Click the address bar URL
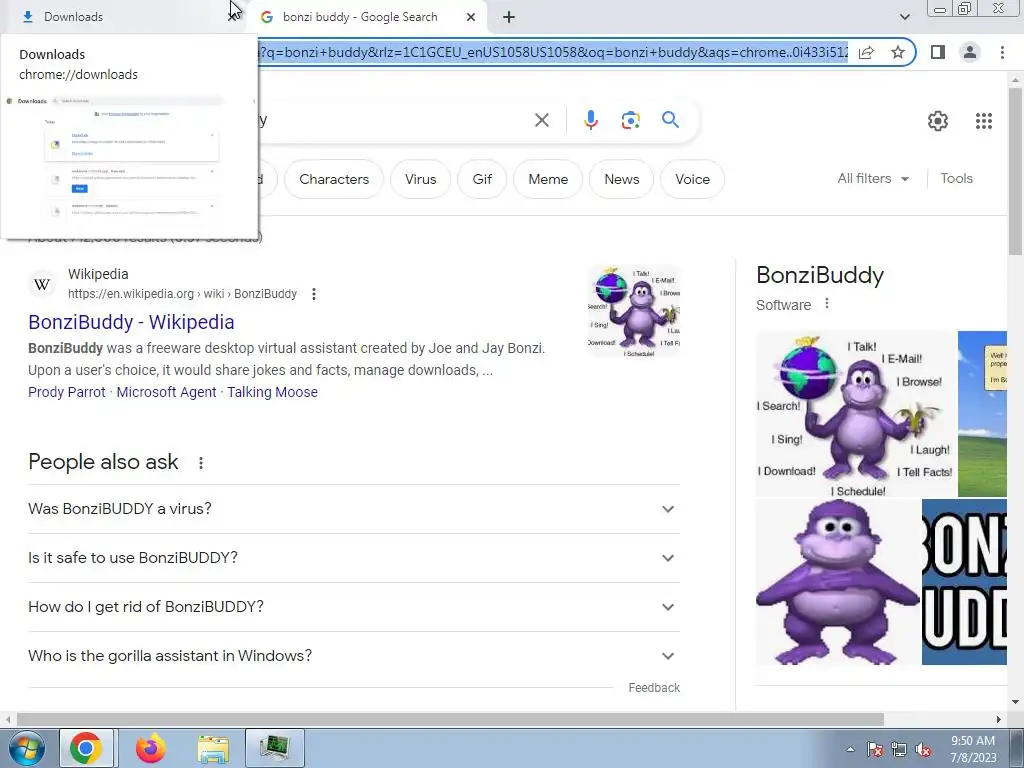The image size is (1024, 768). click(552, 52)
